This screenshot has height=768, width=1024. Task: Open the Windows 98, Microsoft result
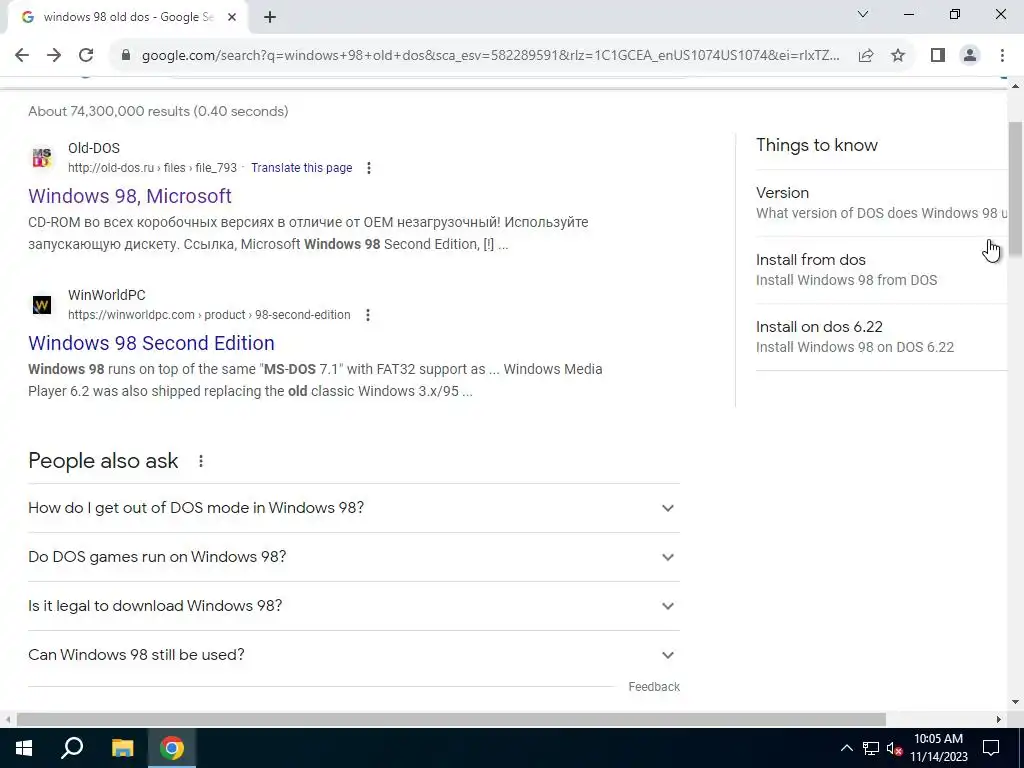coord(130,196)
